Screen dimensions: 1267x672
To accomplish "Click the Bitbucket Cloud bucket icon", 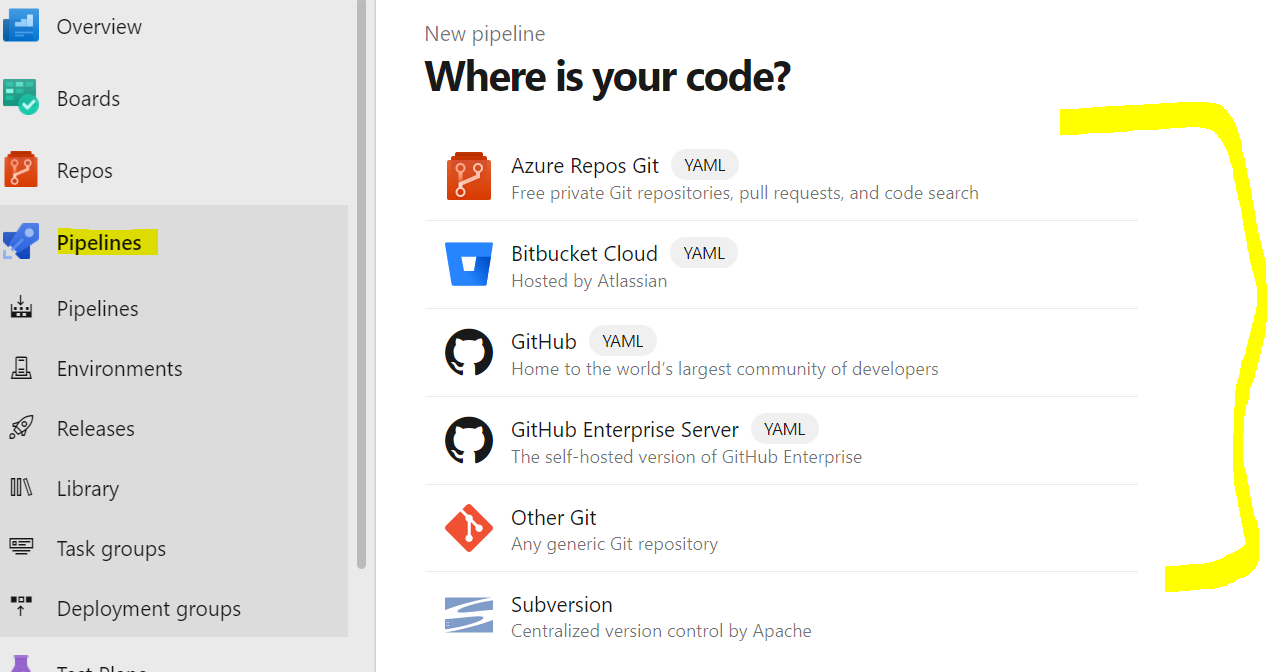I will click(469, 264).
